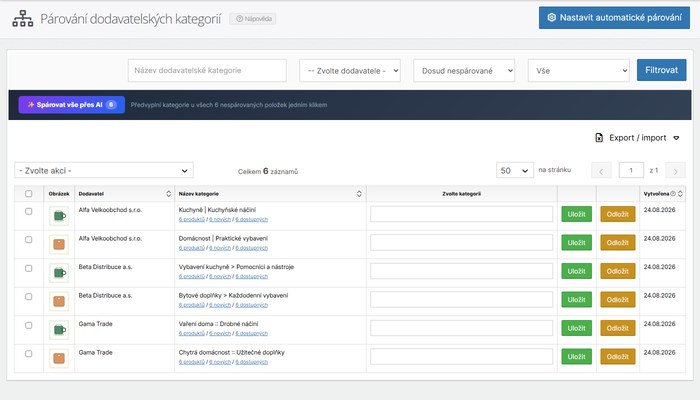Click category input for Vaření doma row

461,328
